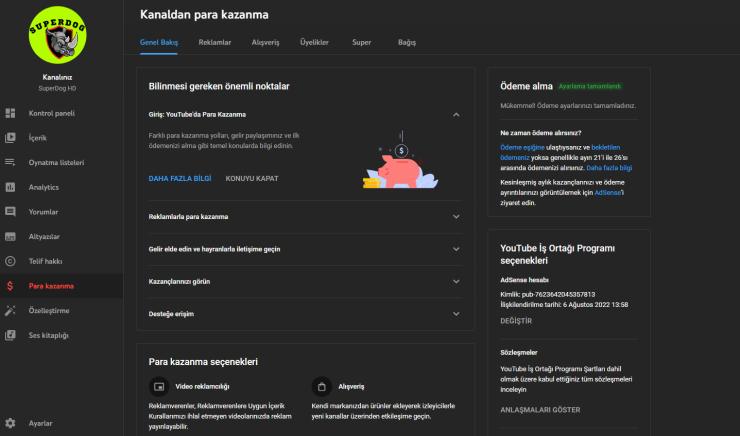Click the Kimlik pub-7623642045357813 text

click(547, 294)
